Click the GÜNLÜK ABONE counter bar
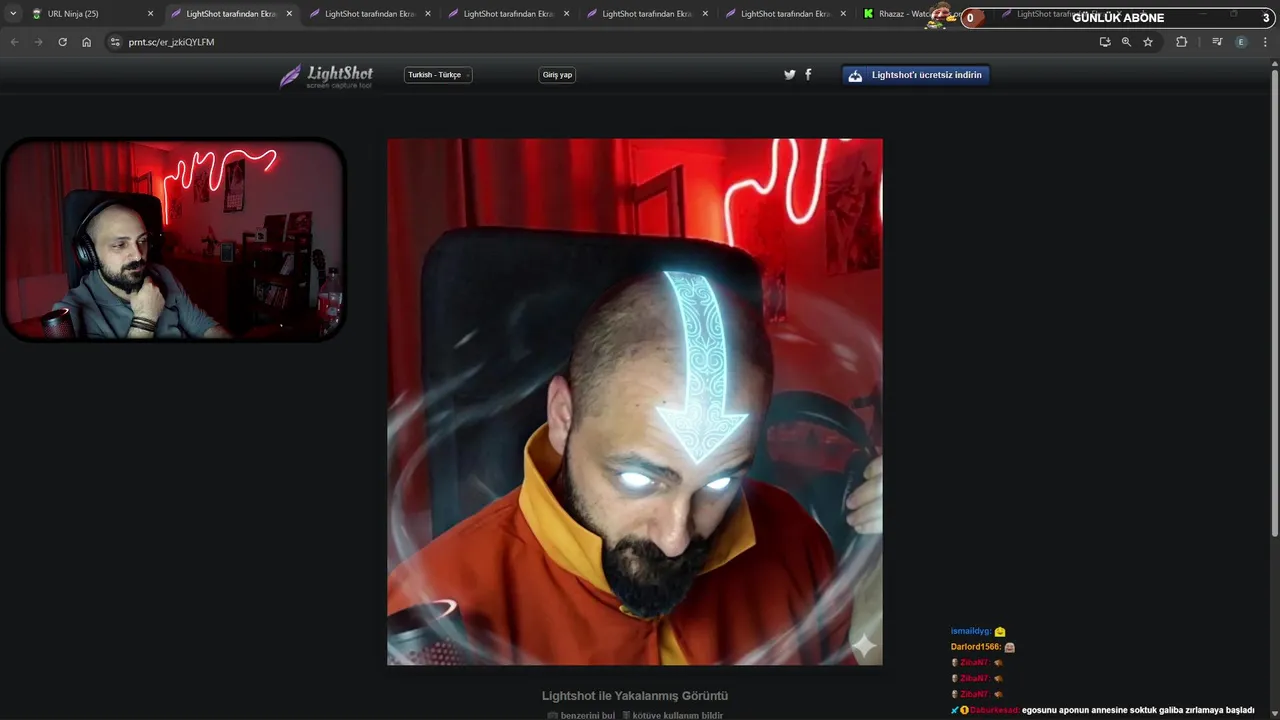The width and height of the screenshot is (1280, 720). (1118, 18)
